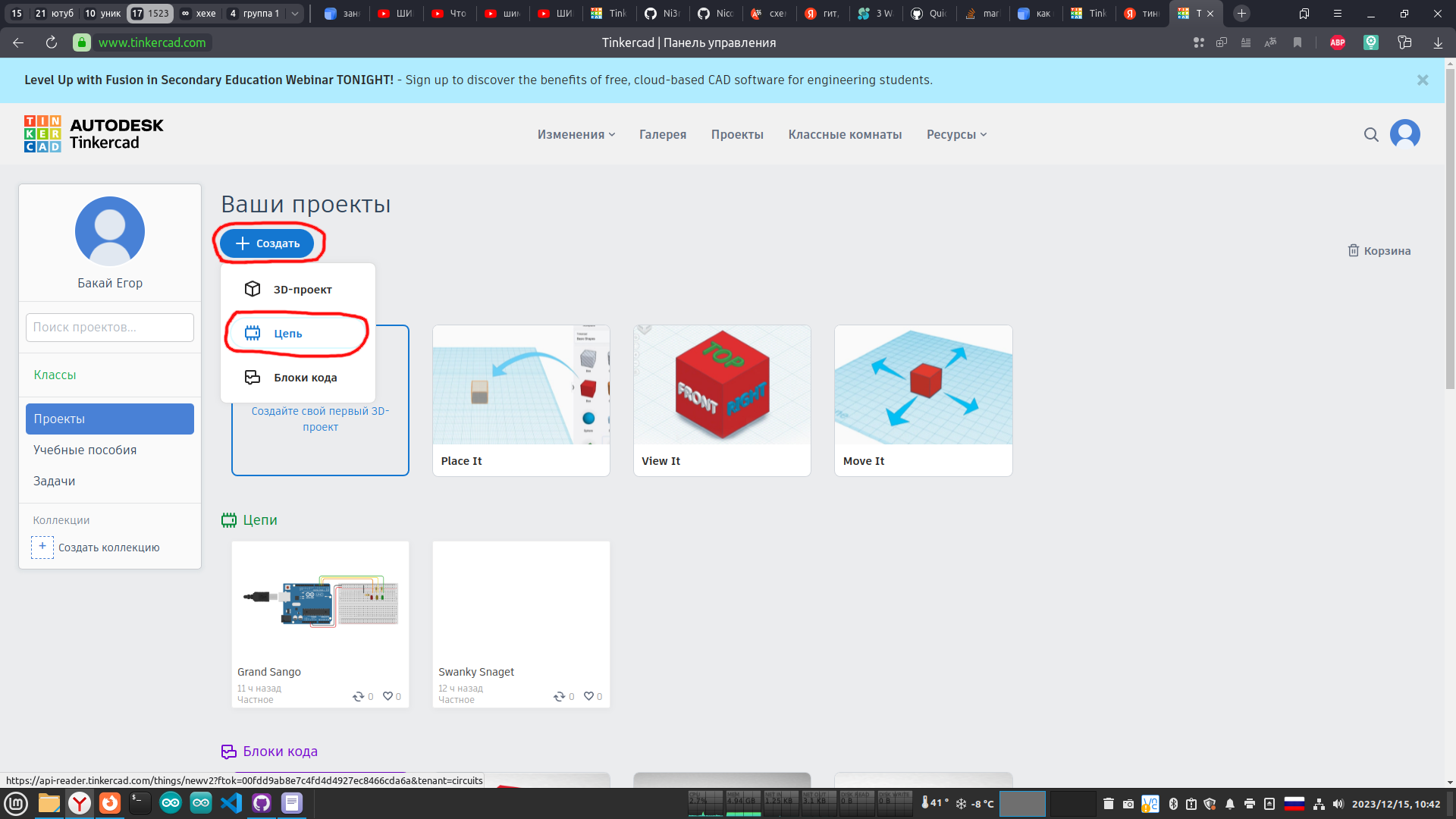Expand the Ресурсы dropdown
The image size is (1456, 819).
tap(956, 134)
